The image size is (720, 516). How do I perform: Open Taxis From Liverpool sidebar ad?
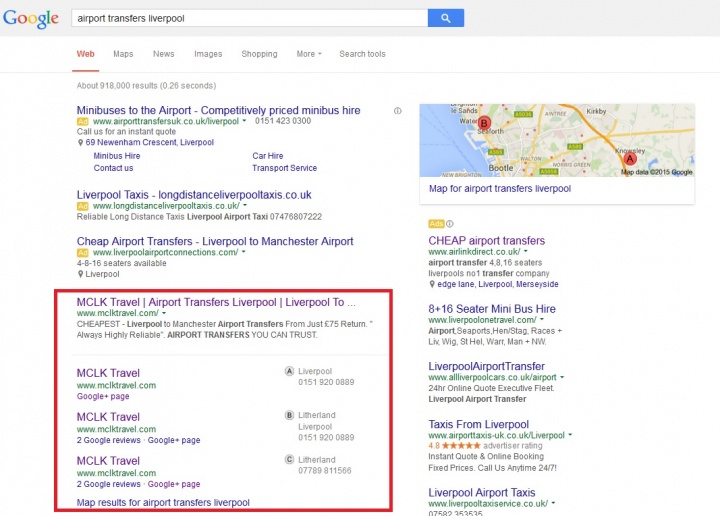[478, 424]
